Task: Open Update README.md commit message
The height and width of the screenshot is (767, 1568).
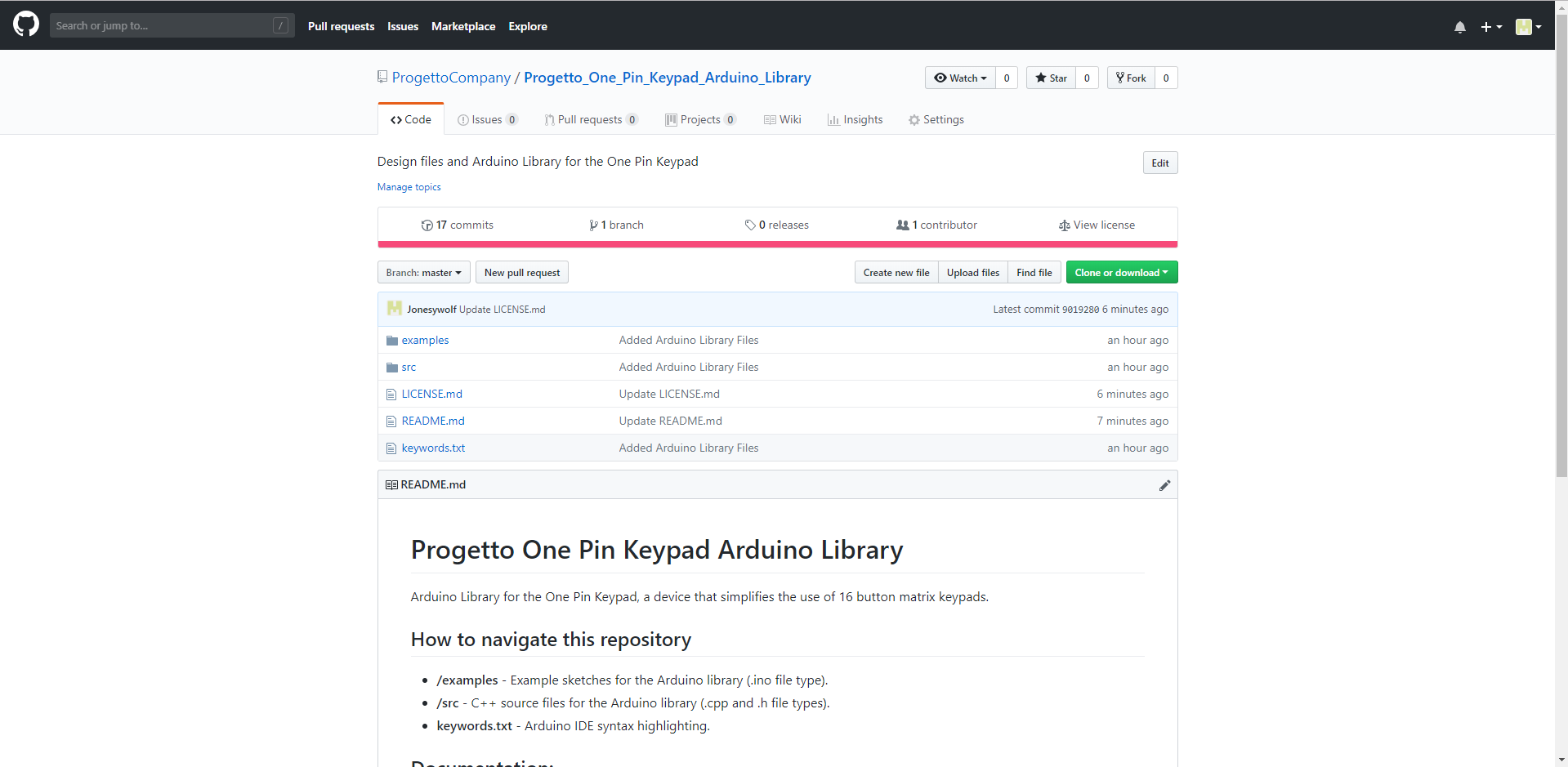Action: (x=671, y=421)
